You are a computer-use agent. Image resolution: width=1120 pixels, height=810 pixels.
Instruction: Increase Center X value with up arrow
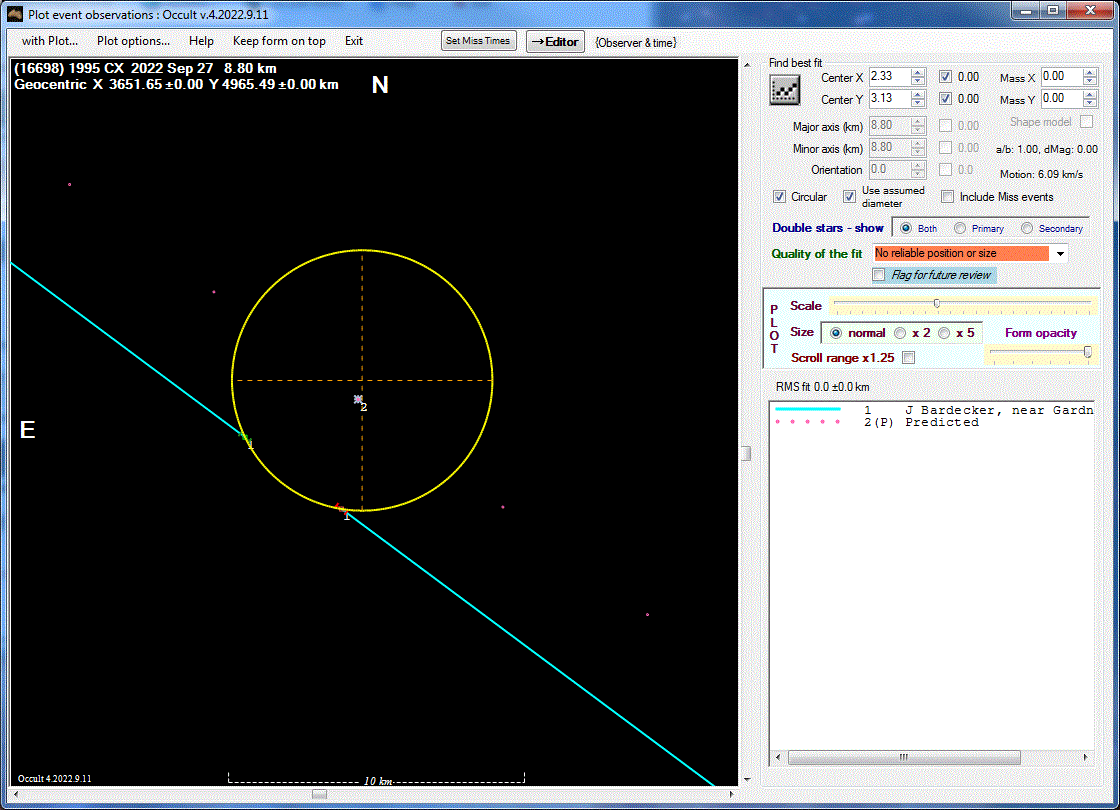tap(917, 72)
